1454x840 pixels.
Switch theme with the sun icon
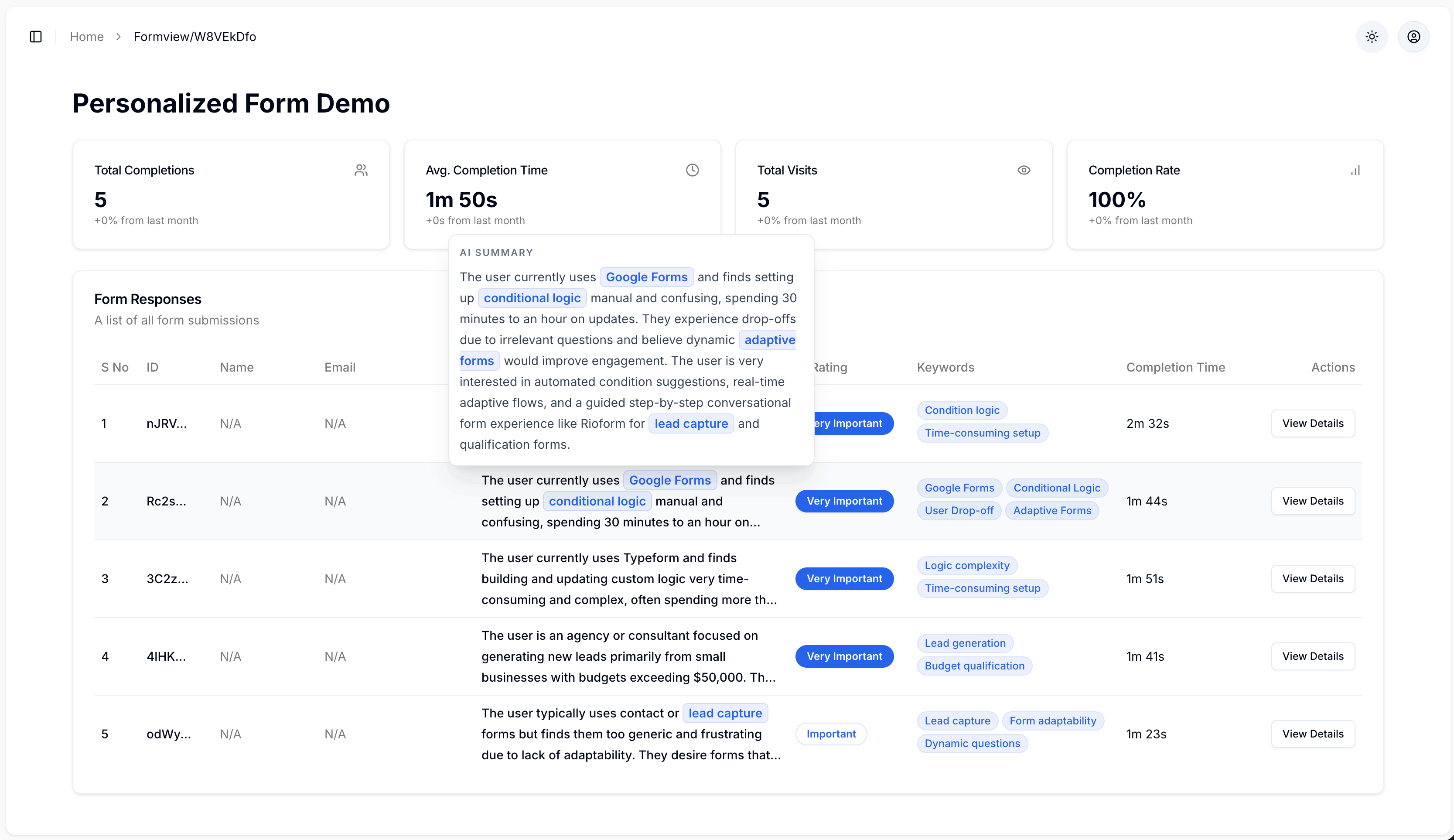point(1372,37)
